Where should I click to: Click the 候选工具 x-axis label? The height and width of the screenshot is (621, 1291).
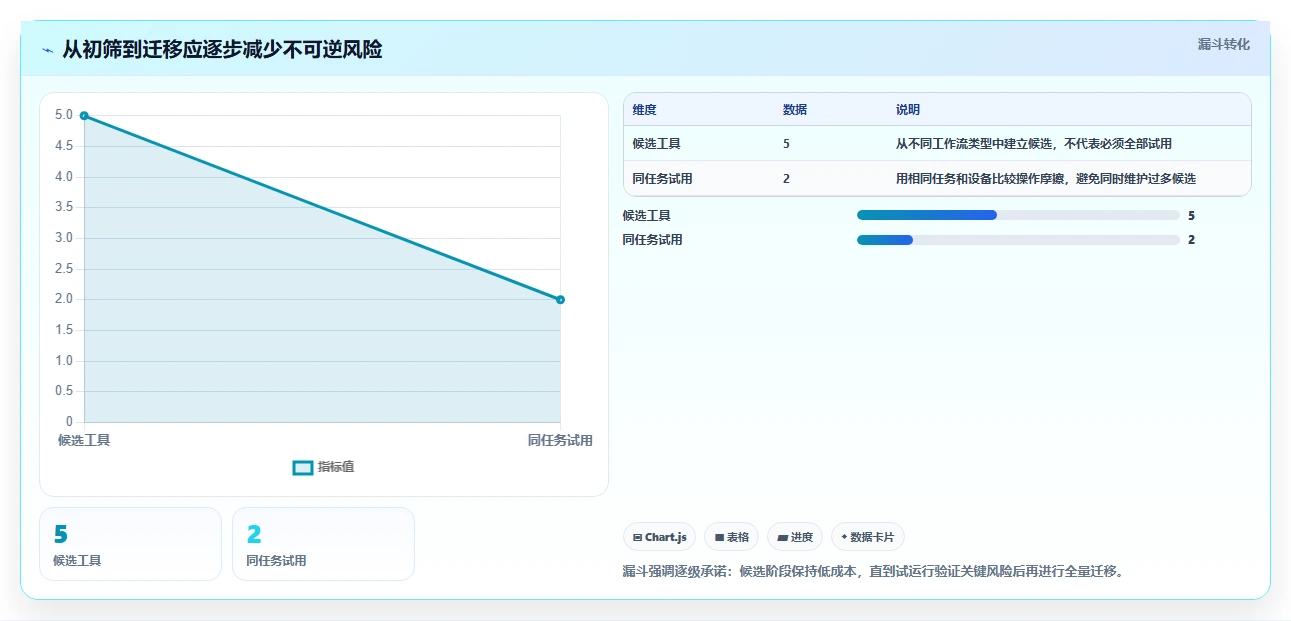84,440
